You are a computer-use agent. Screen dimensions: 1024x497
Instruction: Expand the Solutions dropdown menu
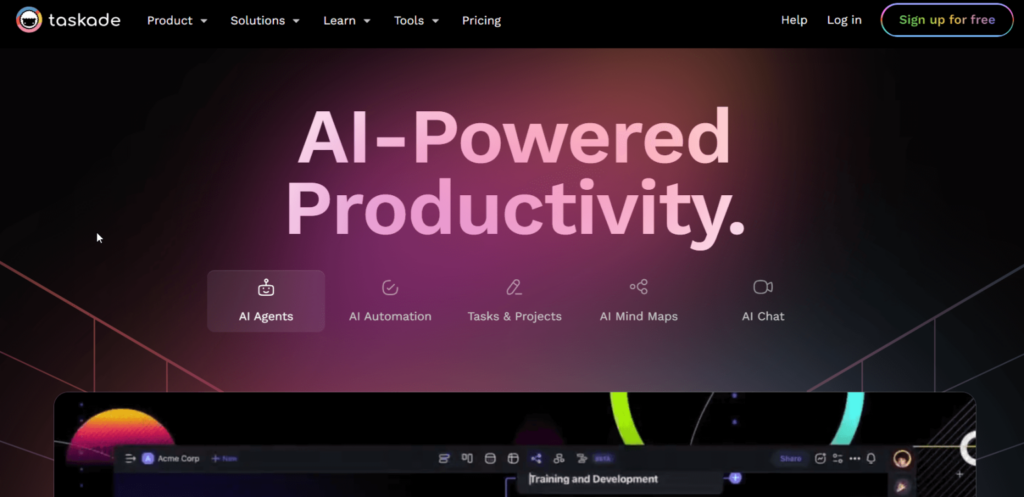(264, 20)
